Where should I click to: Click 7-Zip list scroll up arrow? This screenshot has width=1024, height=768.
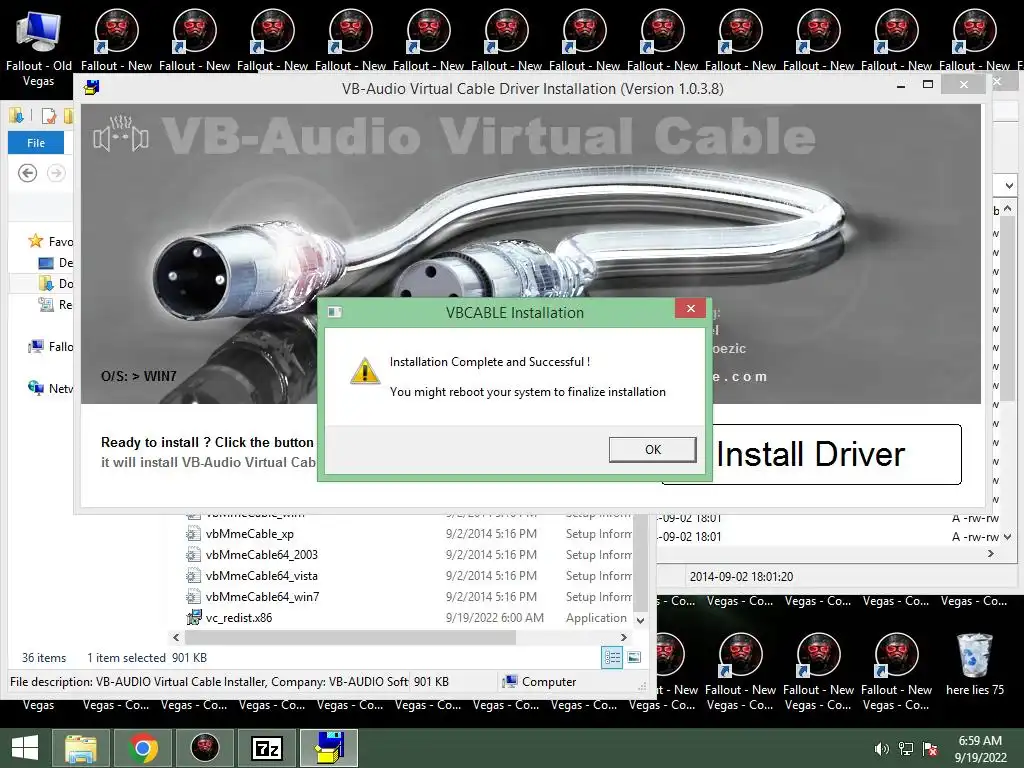point(1008,209)
